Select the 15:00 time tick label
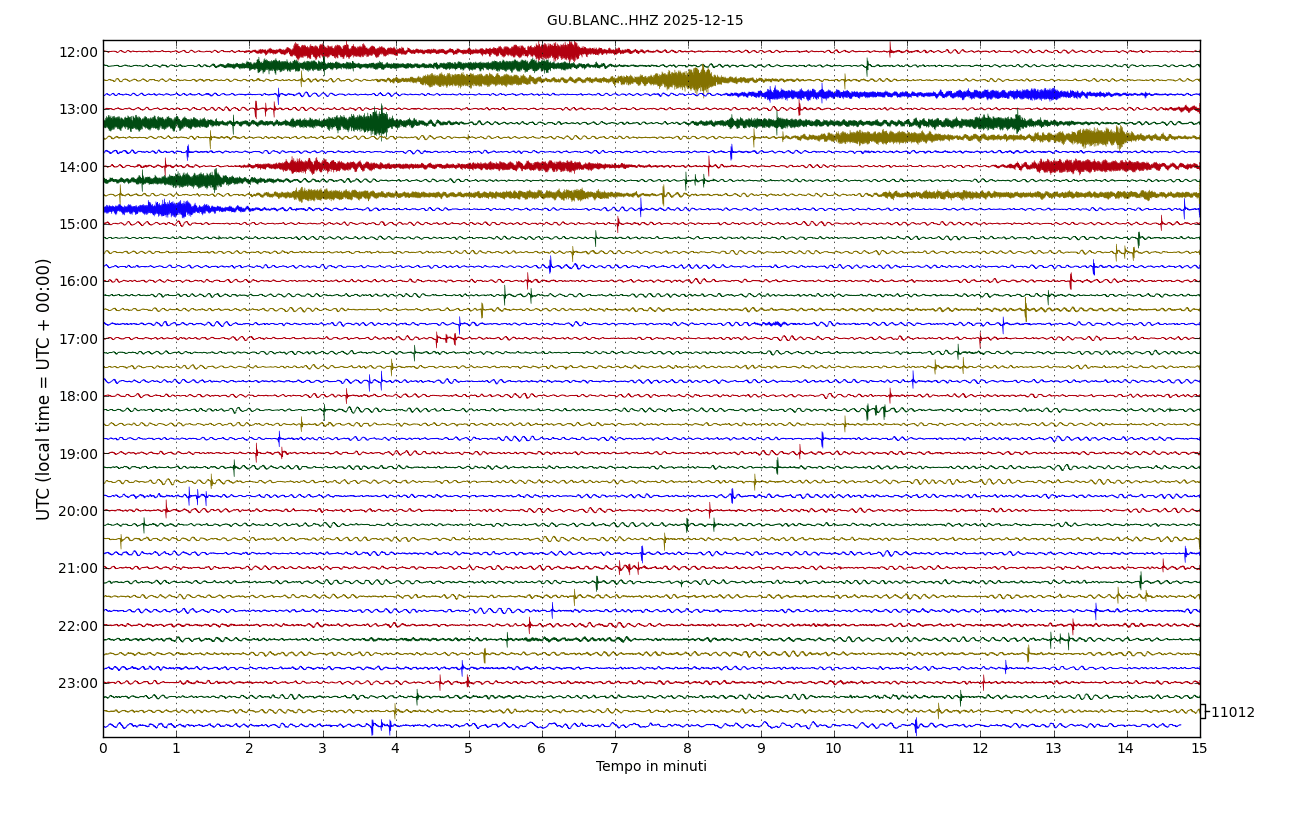1290x819 pixels. [78, 224]
